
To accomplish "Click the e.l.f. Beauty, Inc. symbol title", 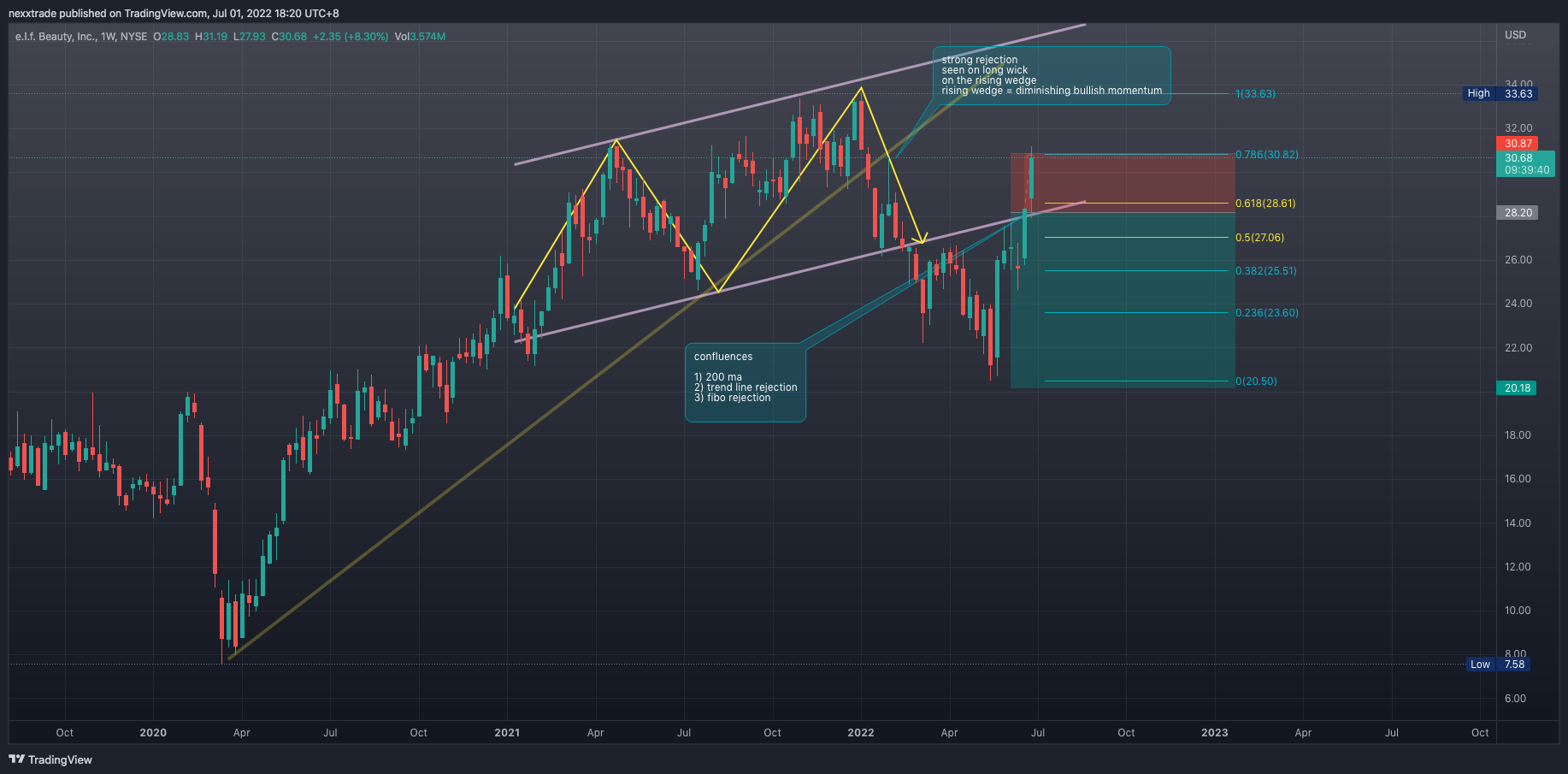I will click(x=55, y=37).
